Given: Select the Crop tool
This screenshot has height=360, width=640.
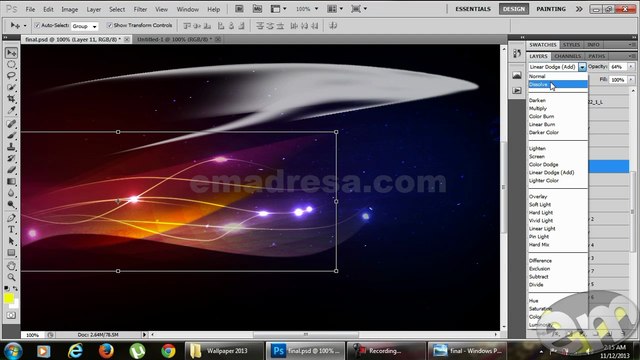Looking at the screenshot, I should click(11, 99).
